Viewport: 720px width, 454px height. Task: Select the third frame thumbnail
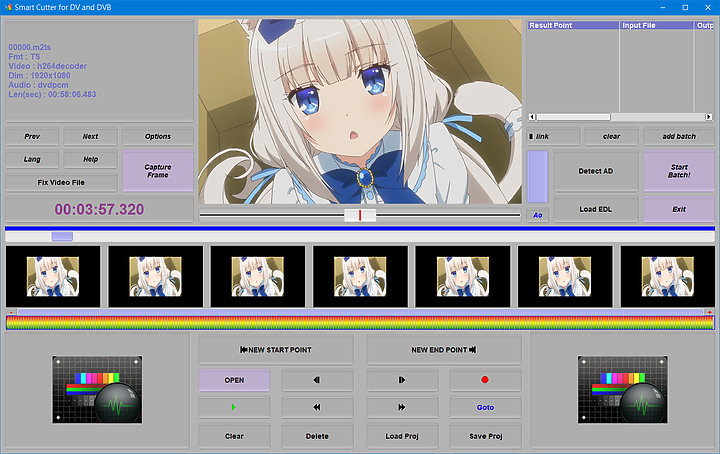258,276
